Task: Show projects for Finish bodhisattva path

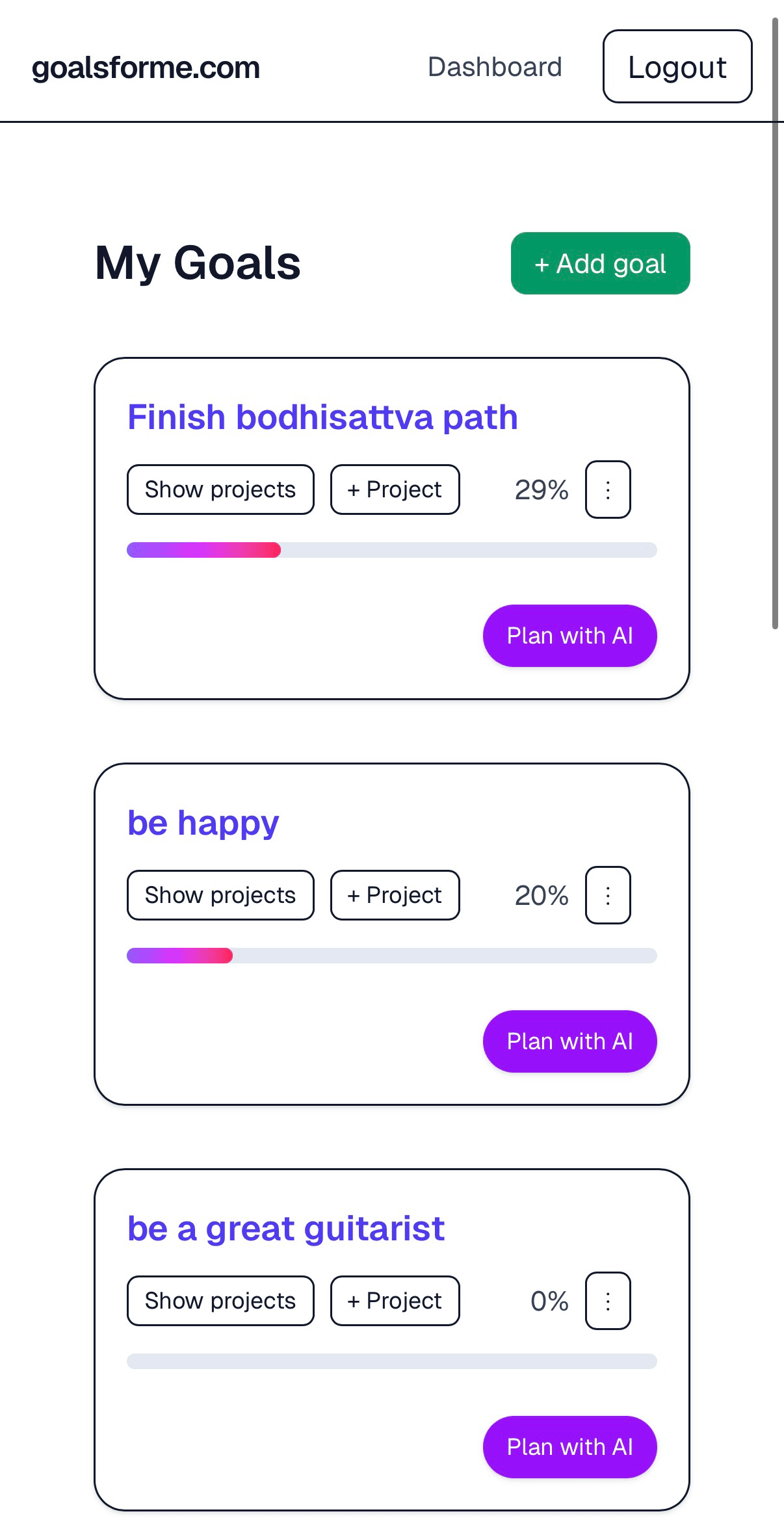Action: click(220, 490)
